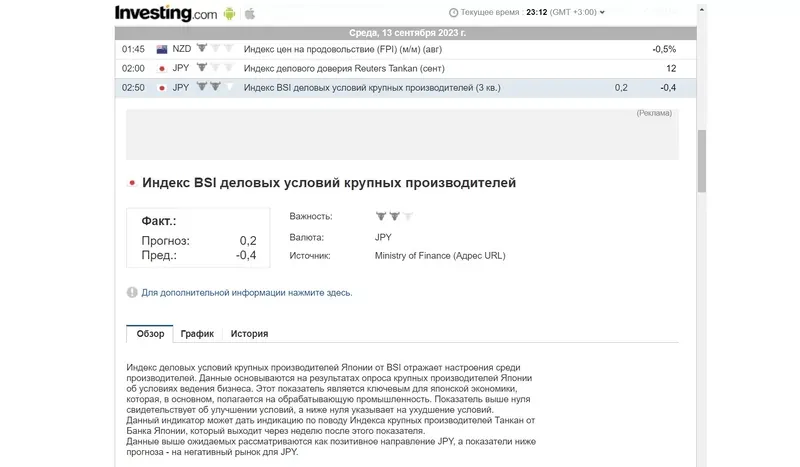Screen dimensions: 800x467
Task: Click the 01:45 time cell
Action: click(x=133, y=50)
